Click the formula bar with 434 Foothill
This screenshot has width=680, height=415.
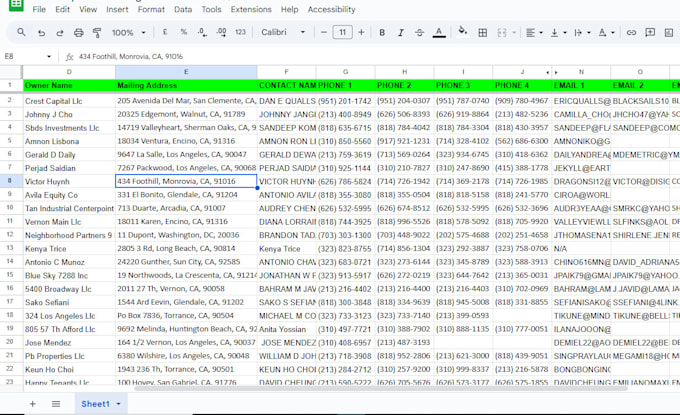373,56
